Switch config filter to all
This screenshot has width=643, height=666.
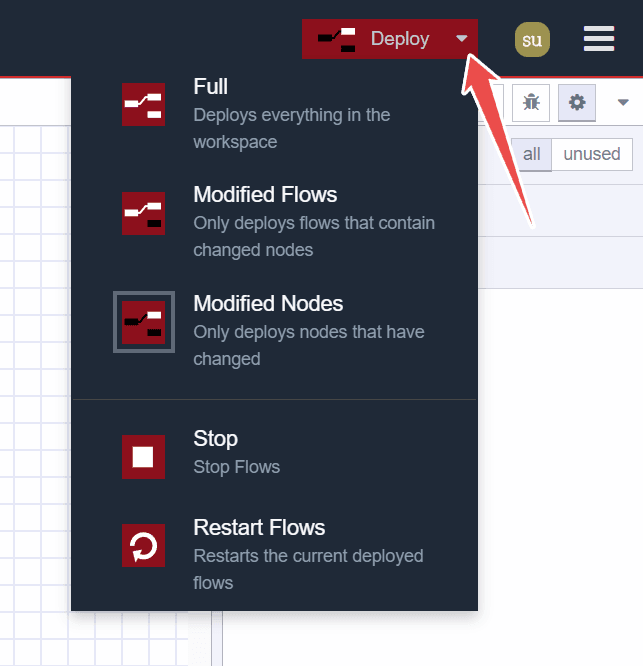point(531,155)
